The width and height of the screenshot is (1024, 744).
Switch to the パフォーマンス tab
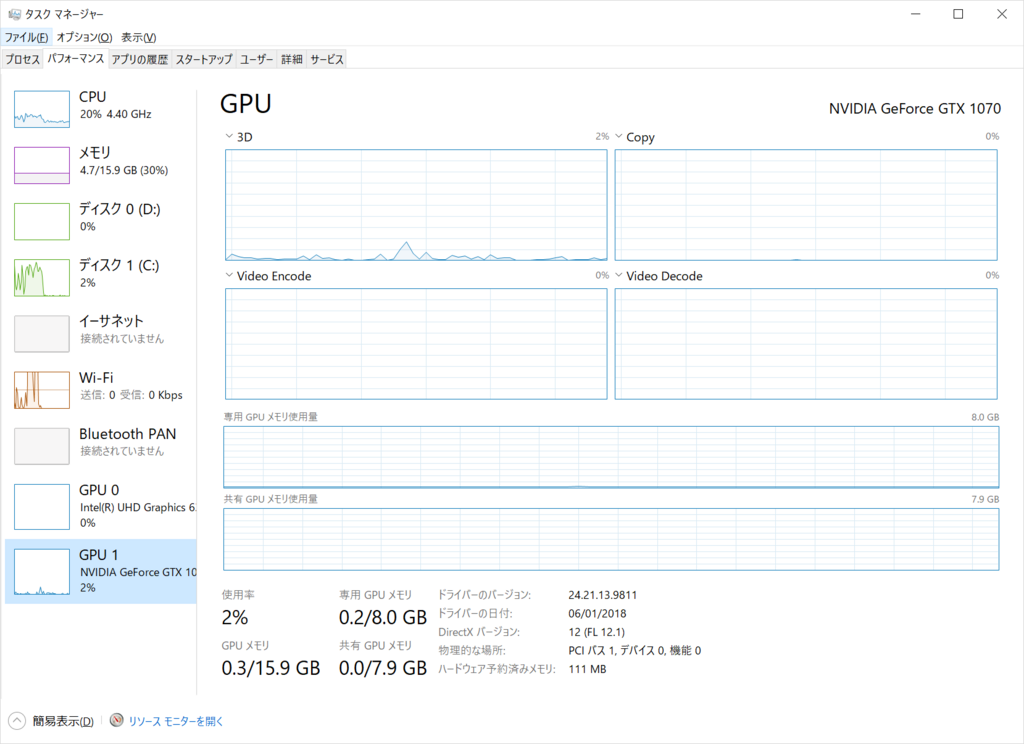(x=76, y=59)
